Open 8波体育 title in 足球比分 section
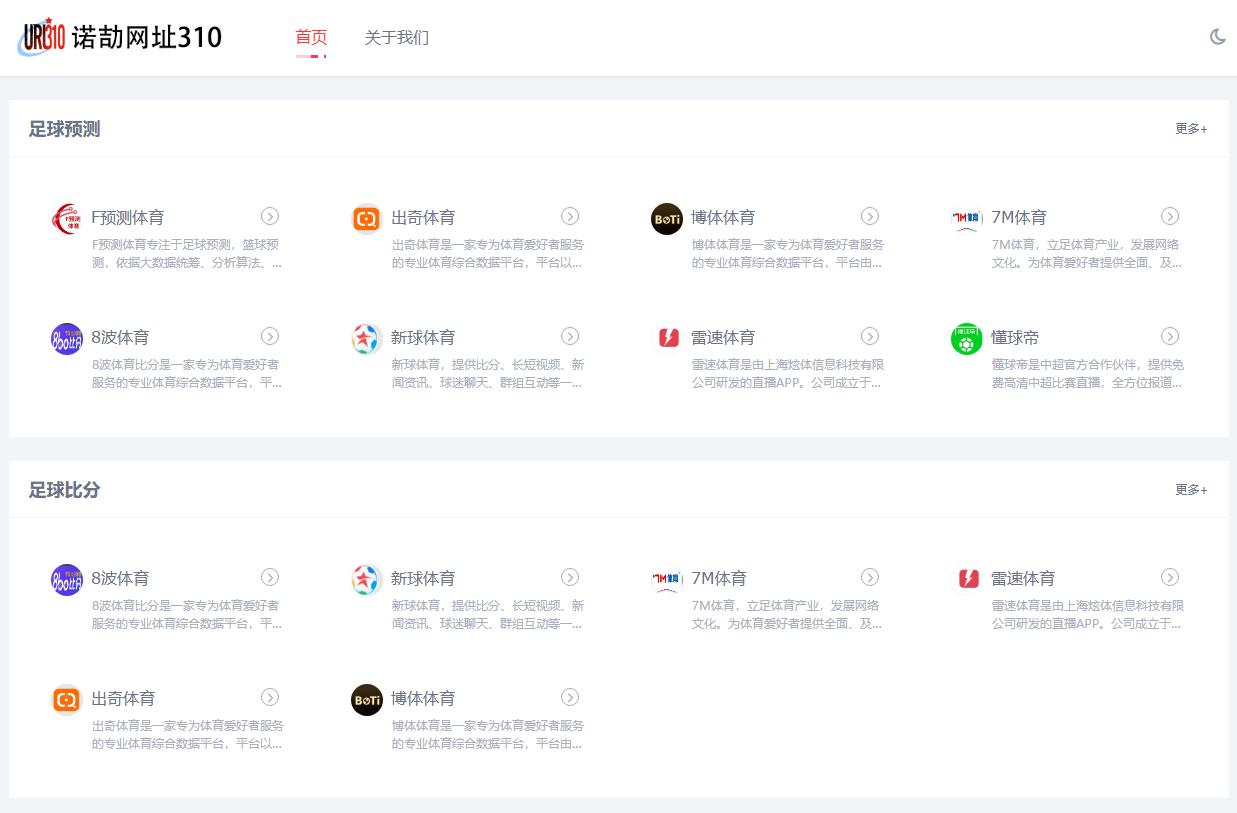Screen dimensions: 1237x813 [x=121, y=578]
